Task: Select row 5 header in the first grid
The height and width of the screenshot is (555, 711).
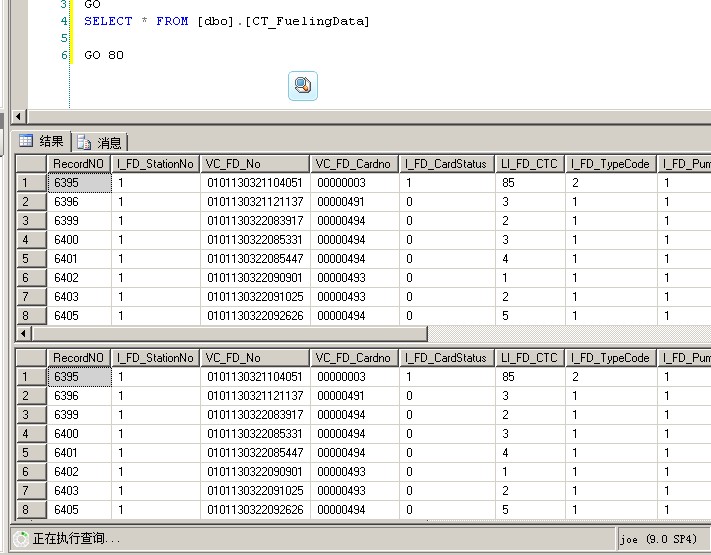Action: pos(31,259)
